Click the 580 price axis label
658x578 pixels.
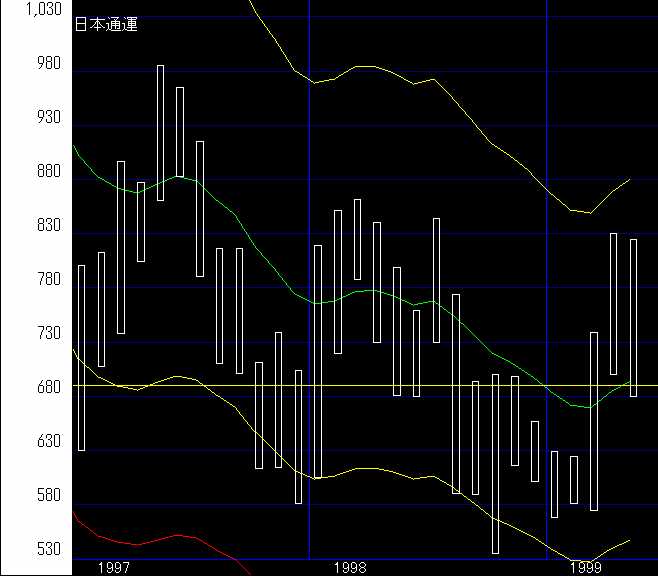pos(48,496)
